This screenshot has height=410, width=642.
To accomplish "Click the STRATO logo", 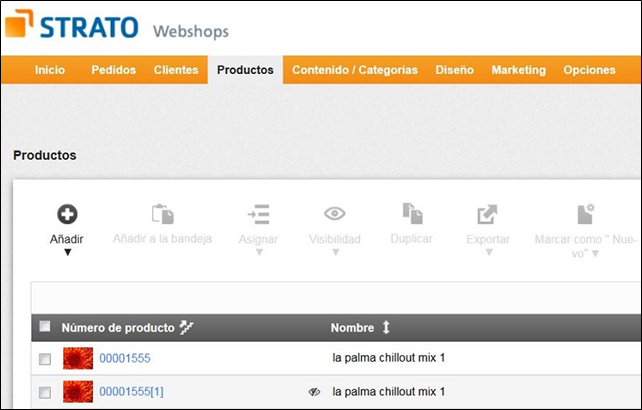I will [x=72, y=25].
